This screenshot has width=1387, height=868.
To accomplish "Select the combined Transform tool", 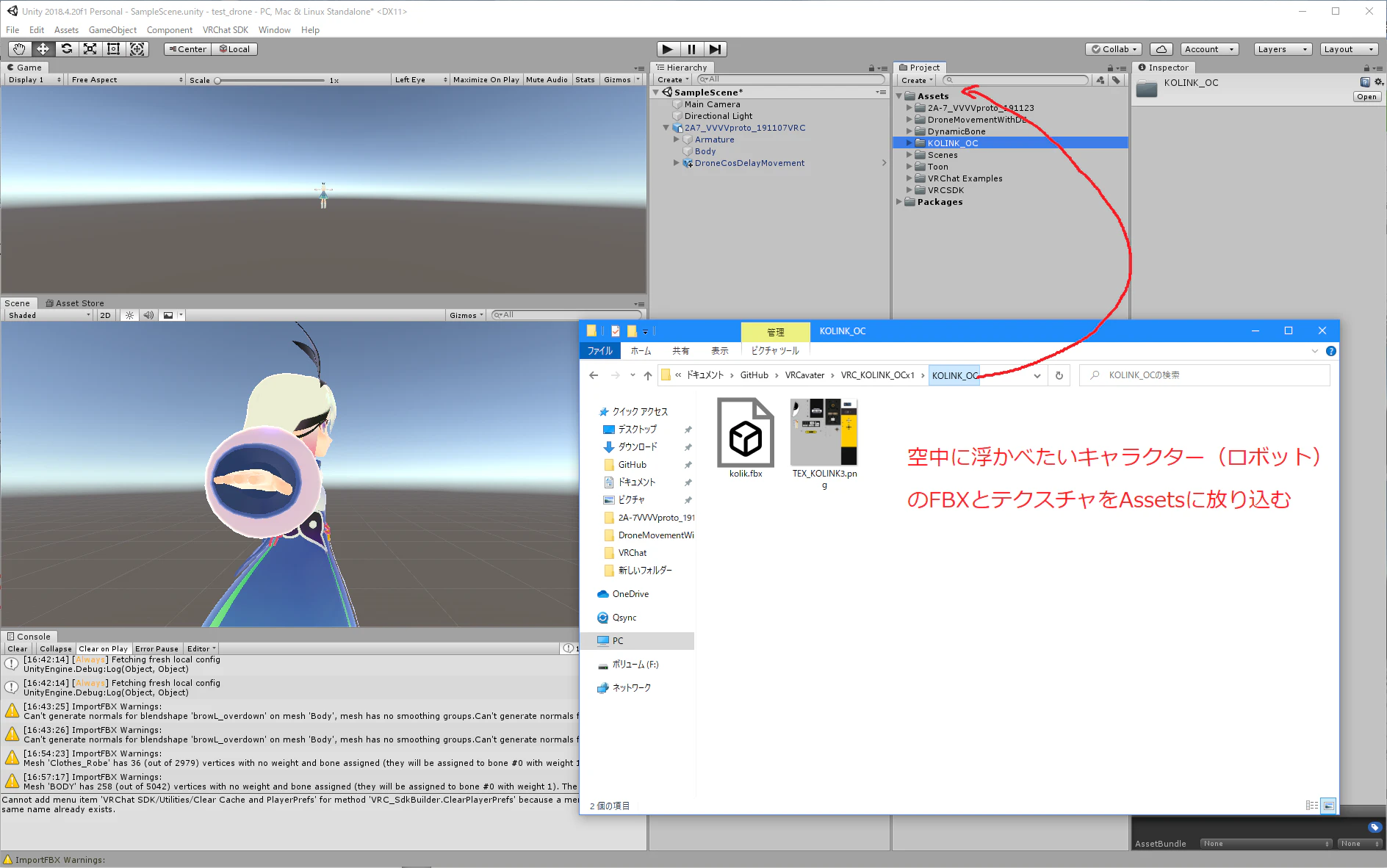I will click(x=137, y=49).
